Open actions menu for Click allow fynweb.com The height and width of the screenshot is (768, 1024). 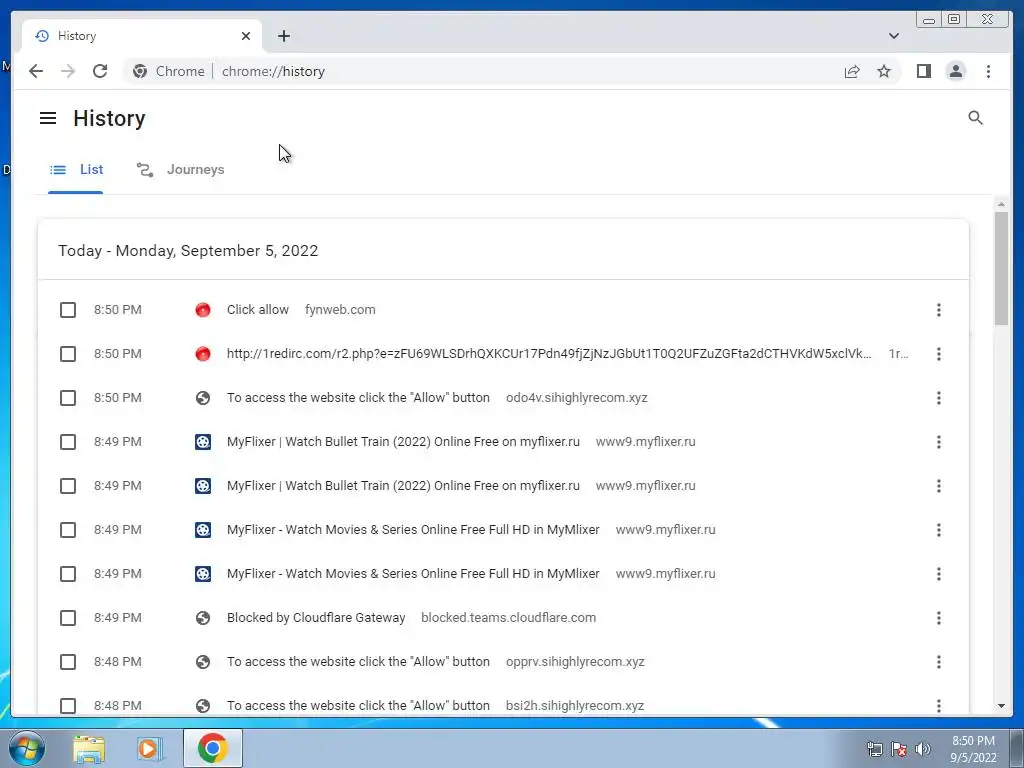[938, 310]
